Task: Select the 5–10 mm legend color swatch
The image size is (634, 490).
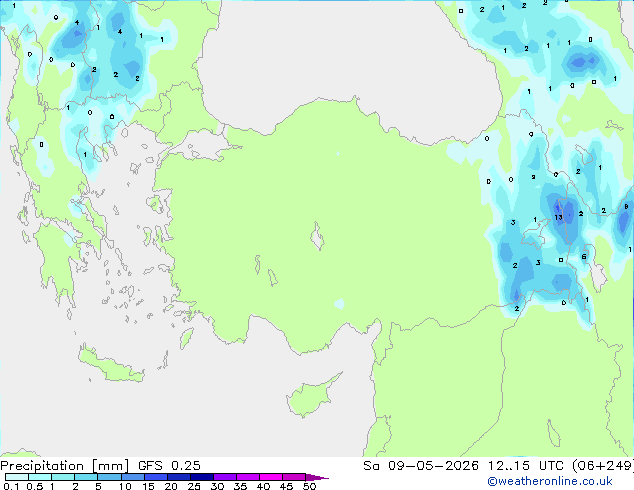Action: coord(110,477)
